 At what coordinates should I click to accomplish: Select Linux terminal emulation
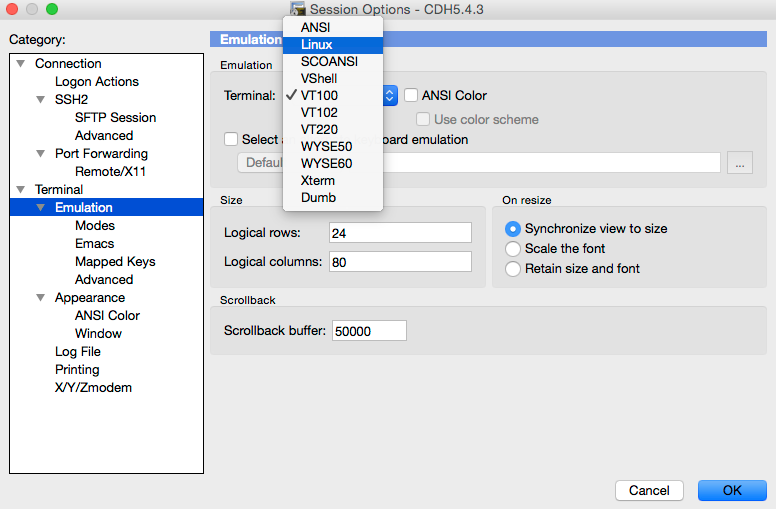[333, 45]
